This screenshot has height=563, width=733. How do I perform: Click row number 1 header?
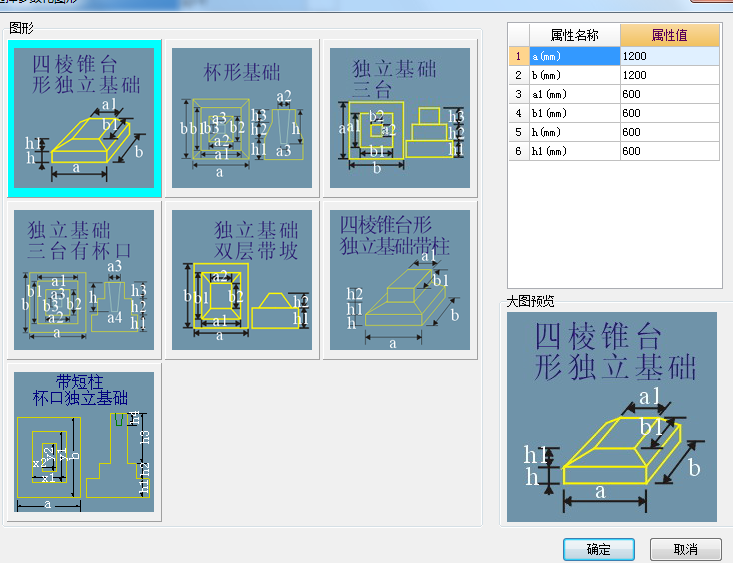pos(519,56)
